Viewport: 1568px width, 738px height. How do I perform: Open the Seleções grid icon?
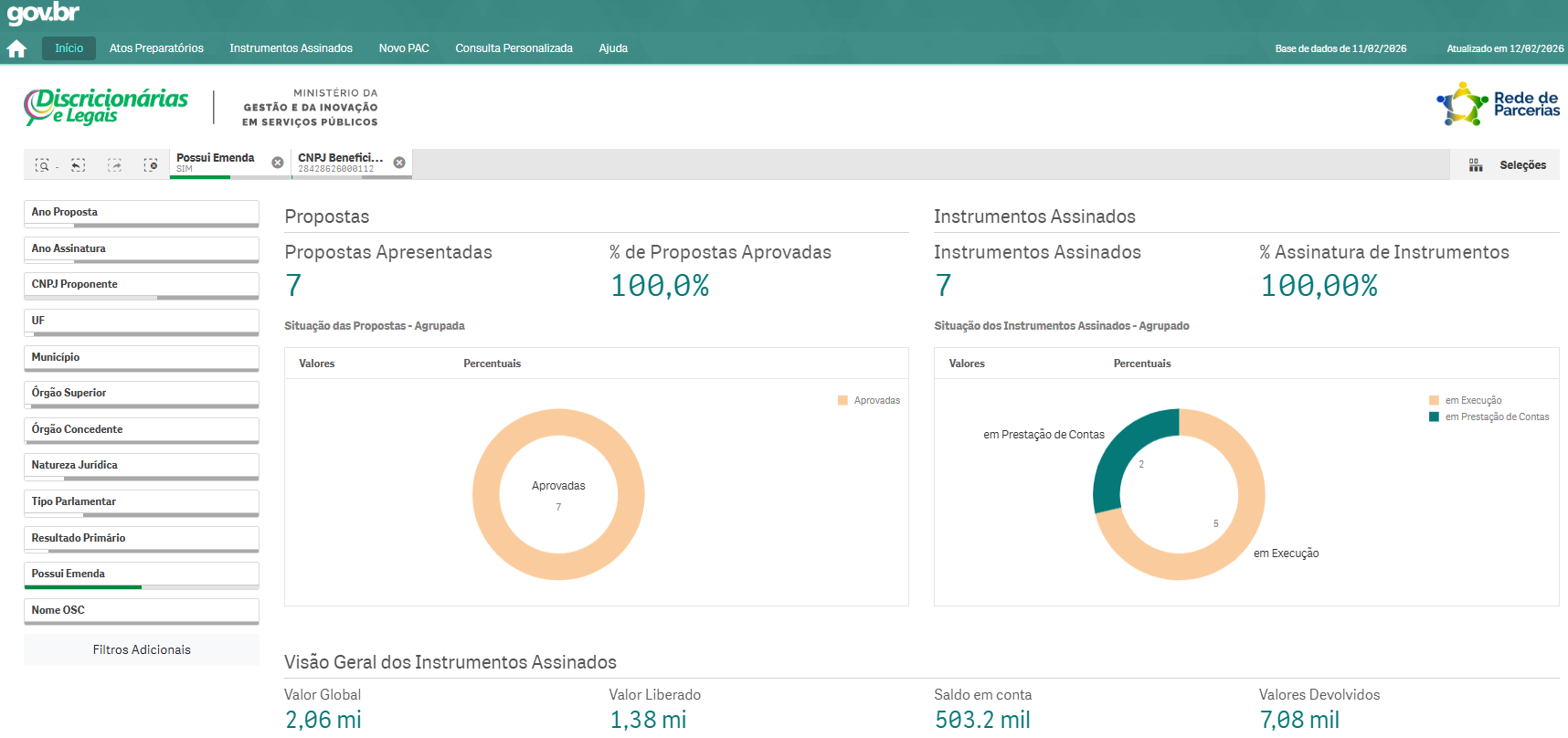[1476, 165]
